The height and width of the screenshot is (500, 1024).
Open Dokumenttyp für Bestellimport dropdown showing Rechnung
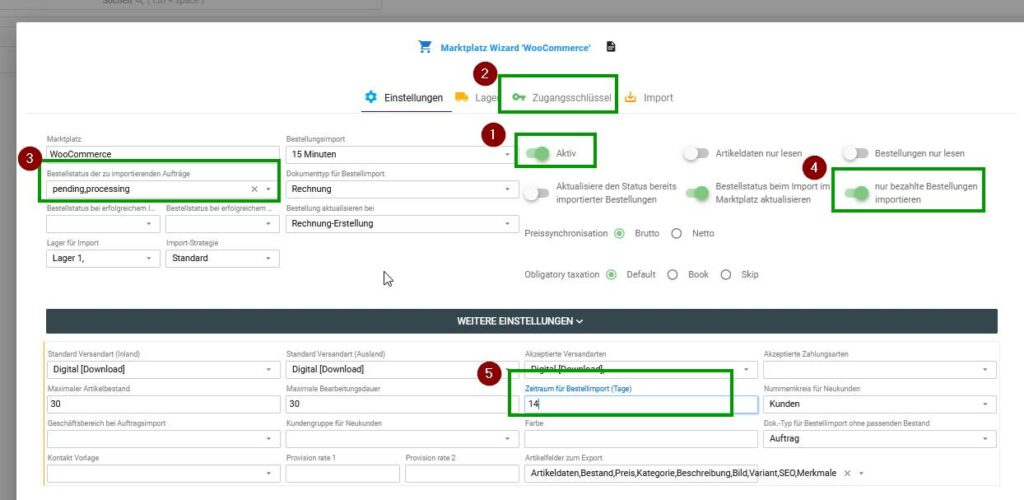click(400, 189)
